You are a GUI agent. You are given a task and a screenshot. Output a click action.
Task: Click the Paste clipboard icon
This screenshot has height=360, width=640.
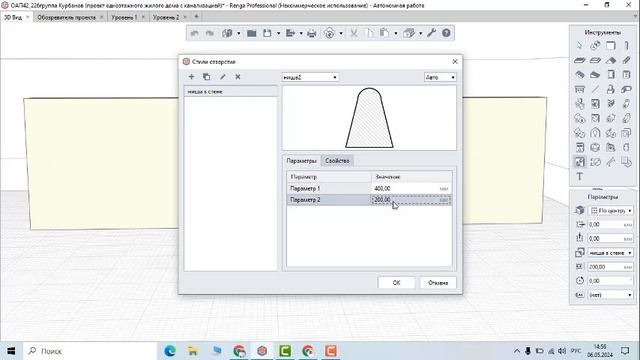point(384,33)
